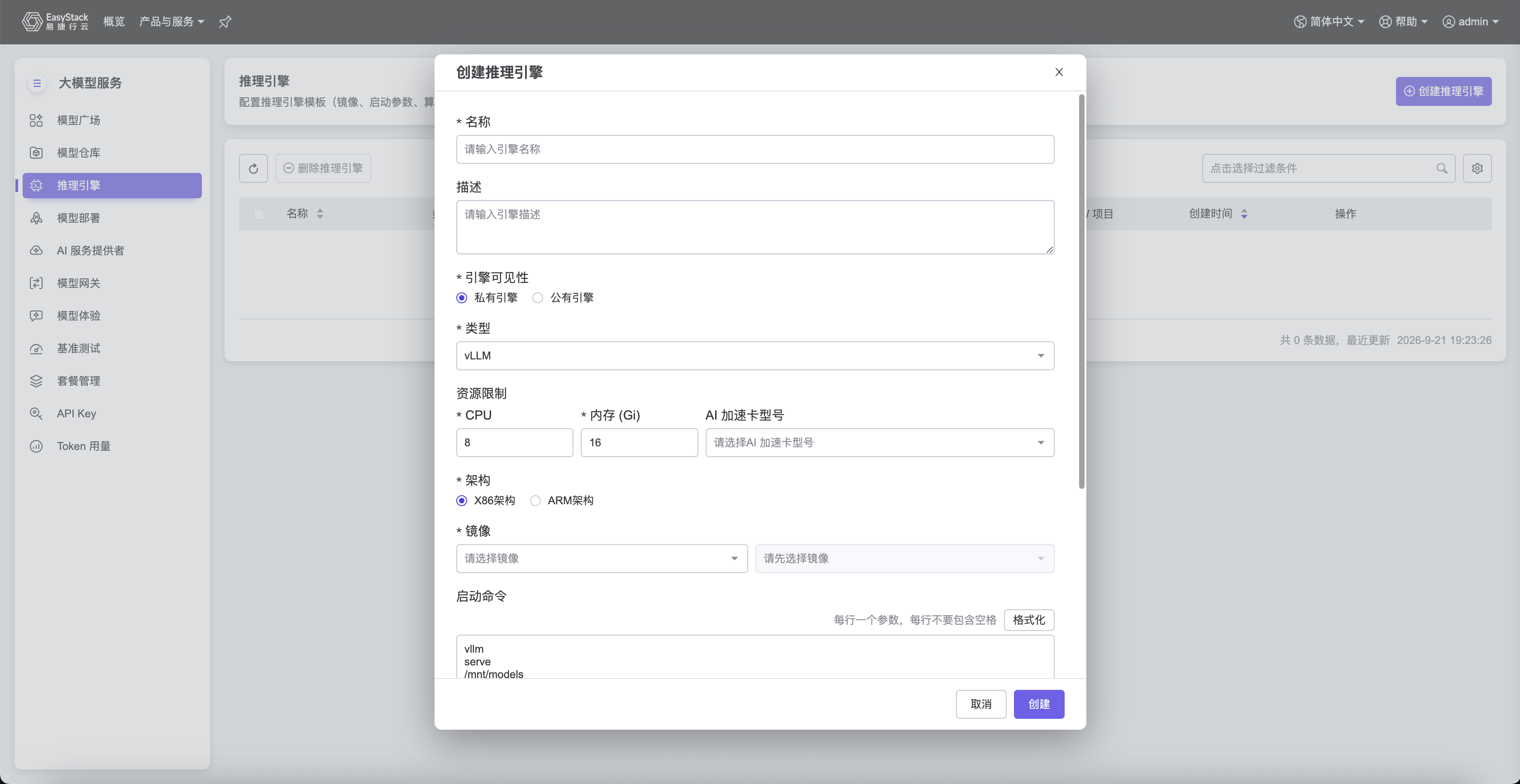Click the search magnifier in filter box
The height and width of the screenshot is (784, 1520).
[1442, 169]
